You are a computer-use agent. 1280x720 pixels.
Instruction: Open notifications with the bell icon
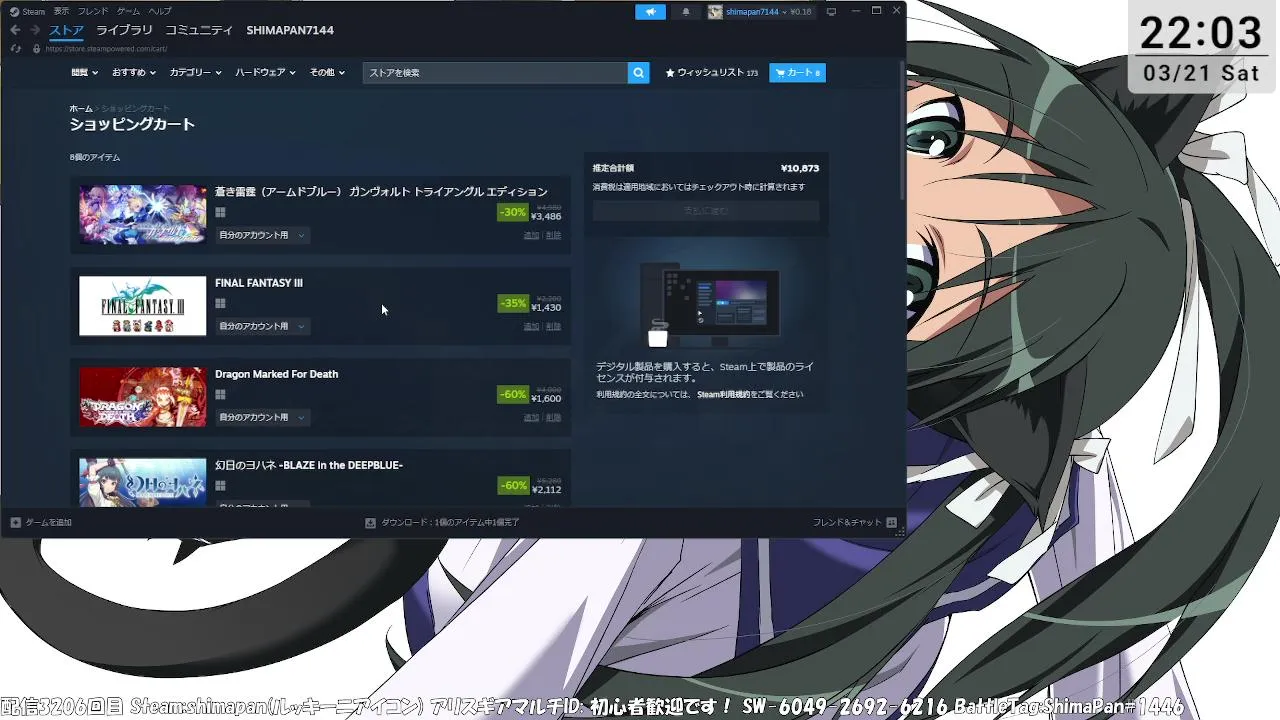686,12
